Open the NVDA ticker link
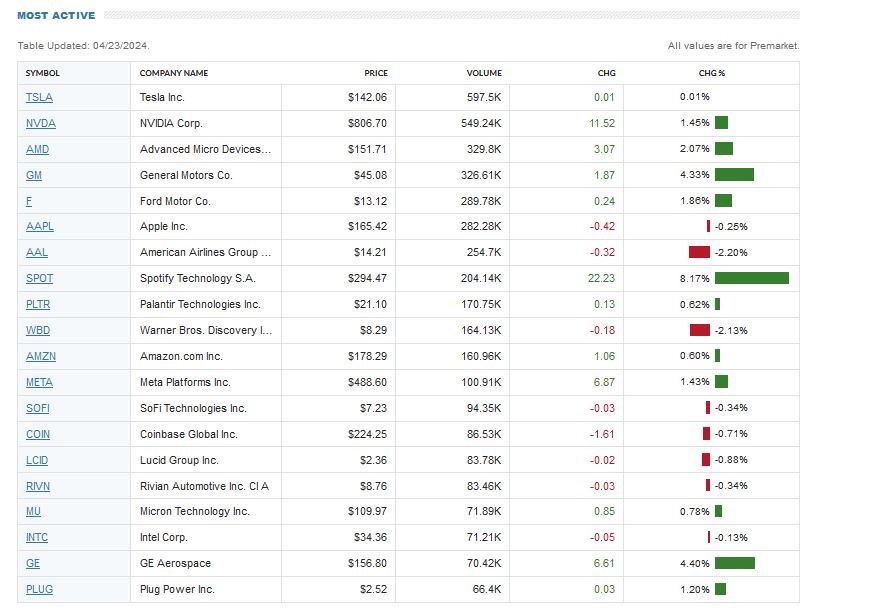This screenshot has width=884, height=611. click(x=41, y=123)
